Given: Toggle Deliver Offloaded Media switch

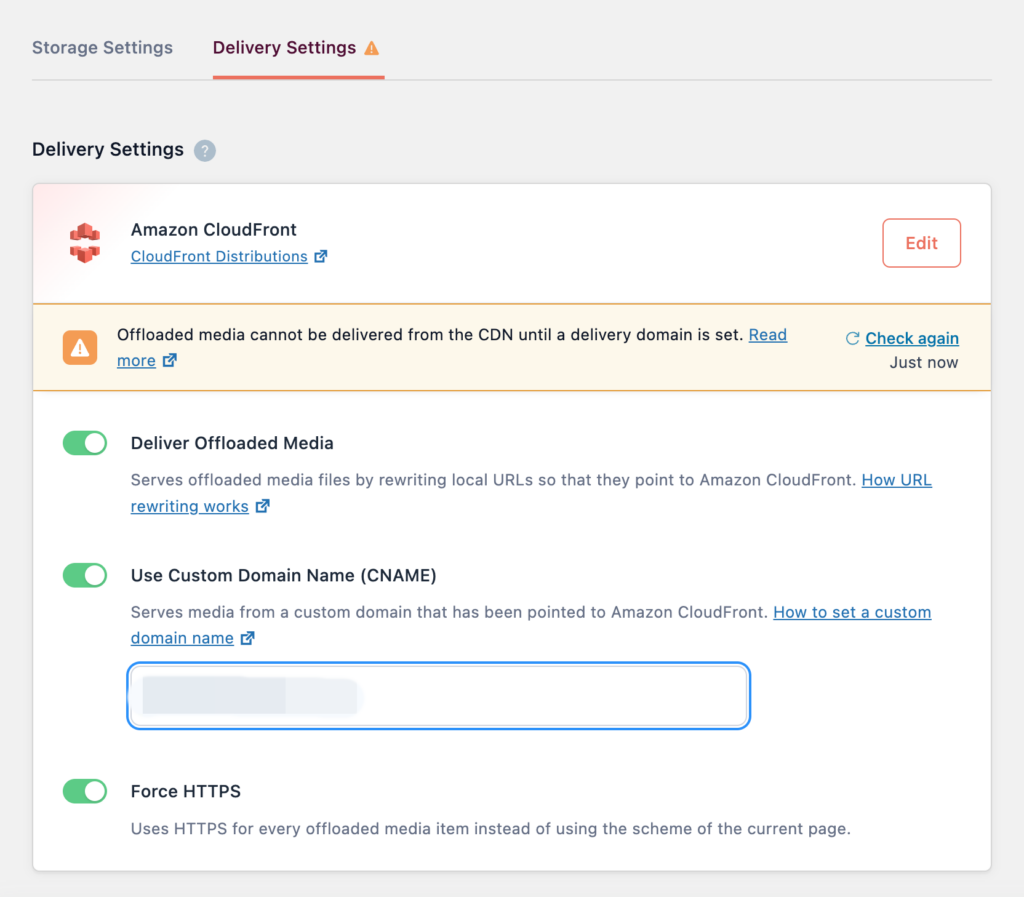Looking at the screenshot, I should tap(85, 443).
